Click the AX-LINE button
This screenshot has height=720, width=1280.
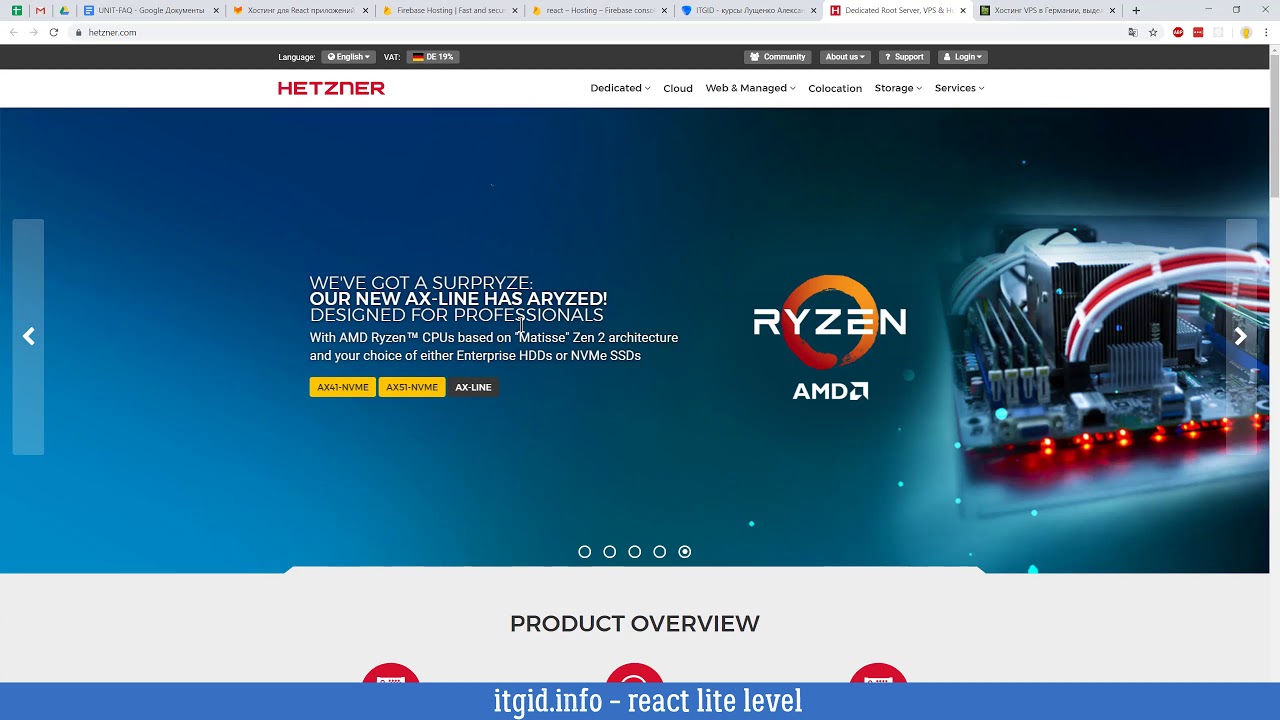point(473,387)
